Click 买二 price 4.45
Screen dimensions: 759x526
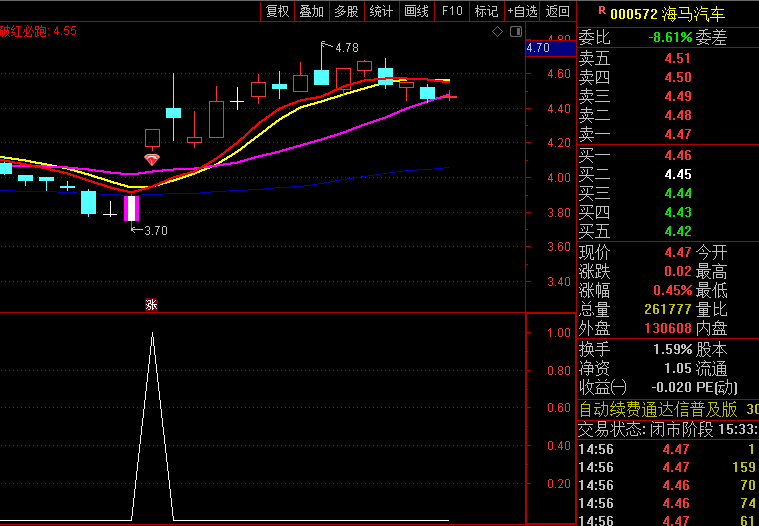click(x=678, y=174)
